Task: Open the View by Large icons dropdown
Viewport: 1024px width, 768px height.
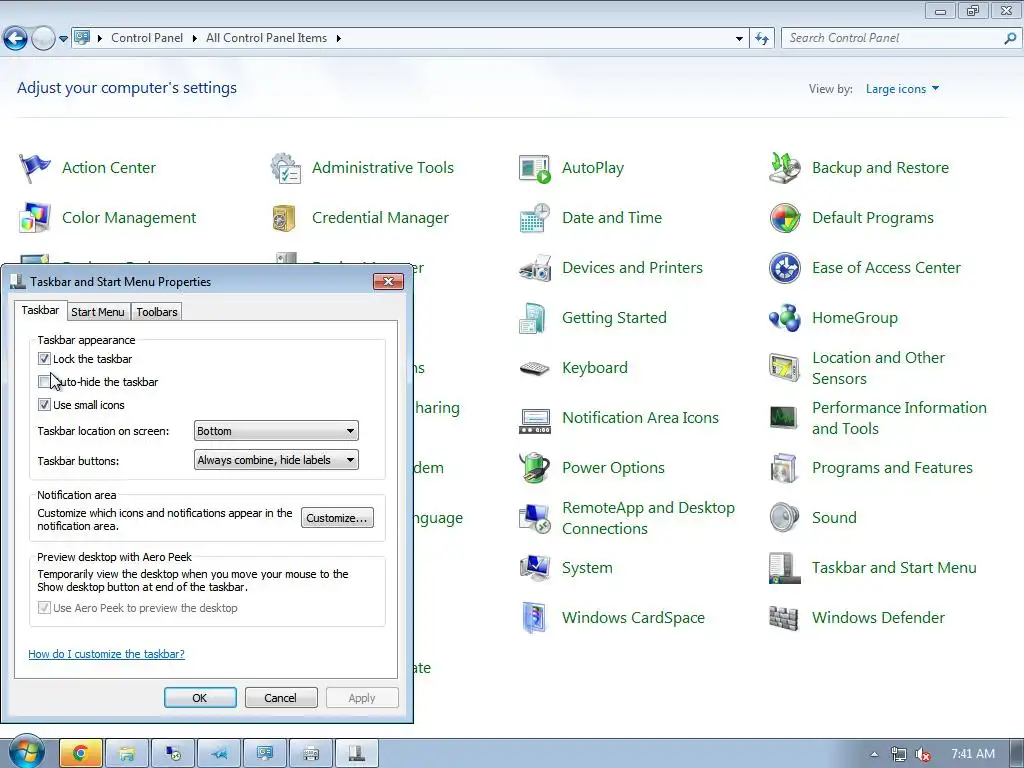Action: pos(903,89)
